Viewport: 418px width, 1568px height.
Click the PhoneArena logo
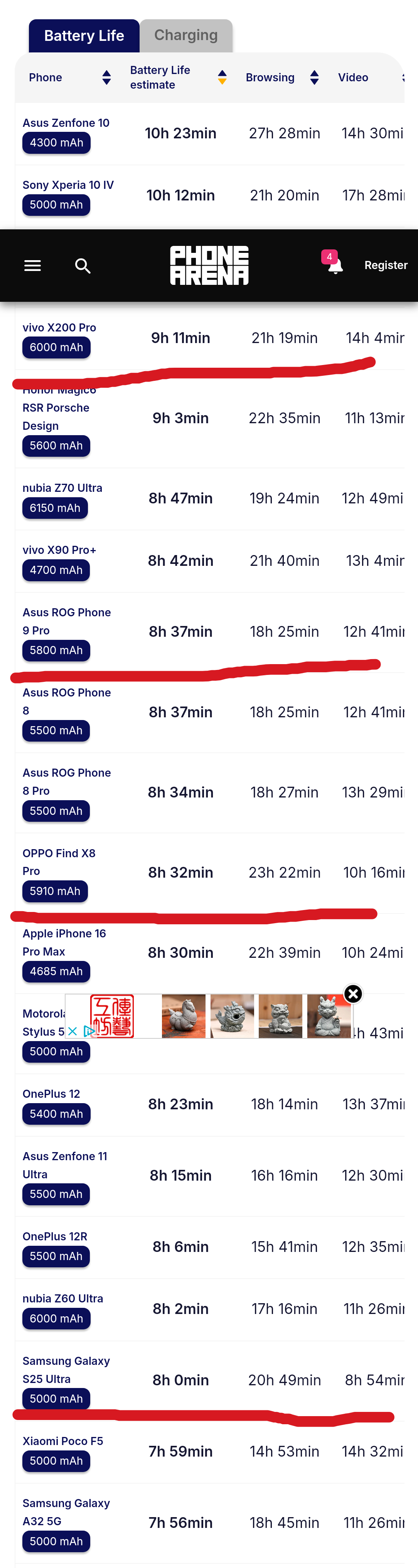(x=209, y=266)
